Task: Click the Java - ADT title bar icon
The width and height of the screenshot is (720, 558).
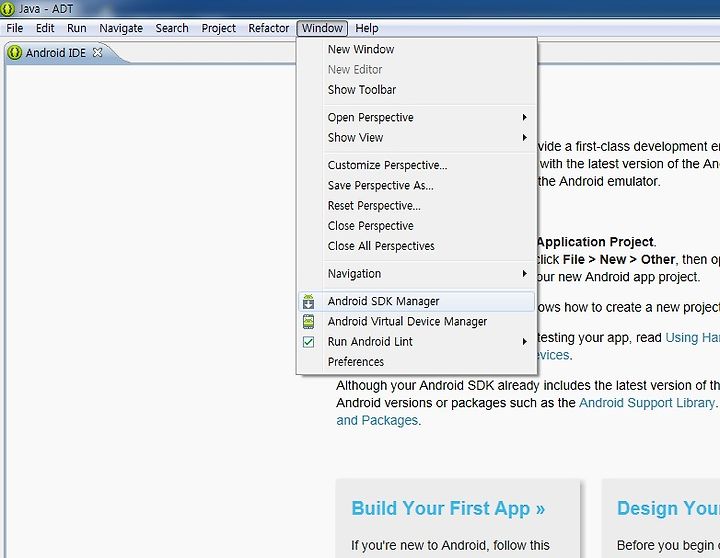Action: click(x=7, y=8)
